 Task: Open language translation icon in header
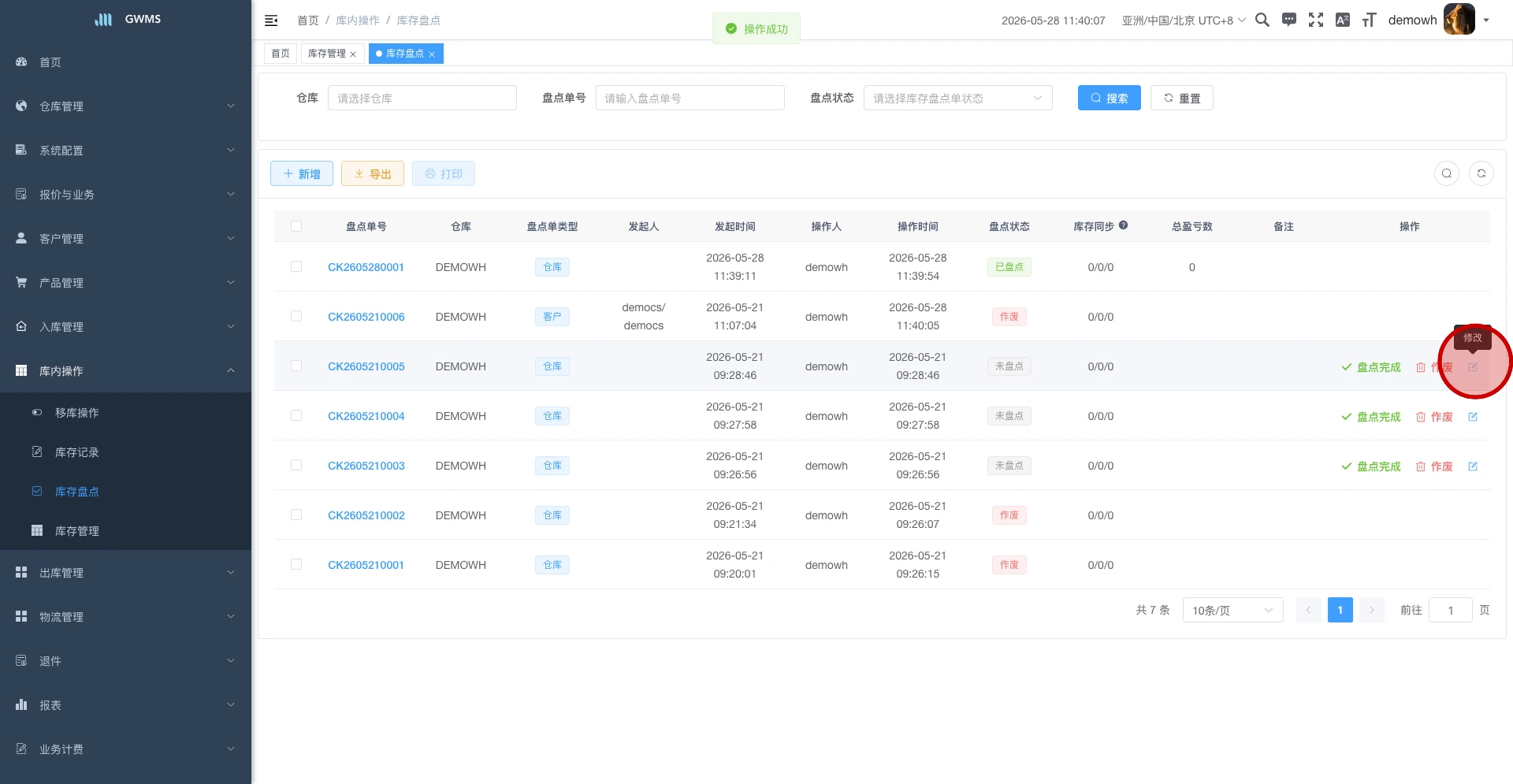point(1343,20)
